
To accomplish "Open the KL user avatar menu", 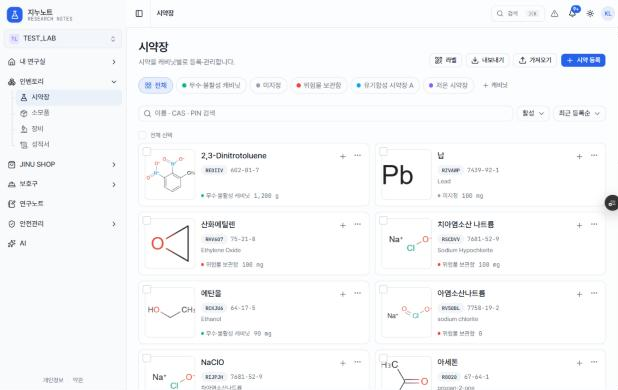I will point(608,13).
